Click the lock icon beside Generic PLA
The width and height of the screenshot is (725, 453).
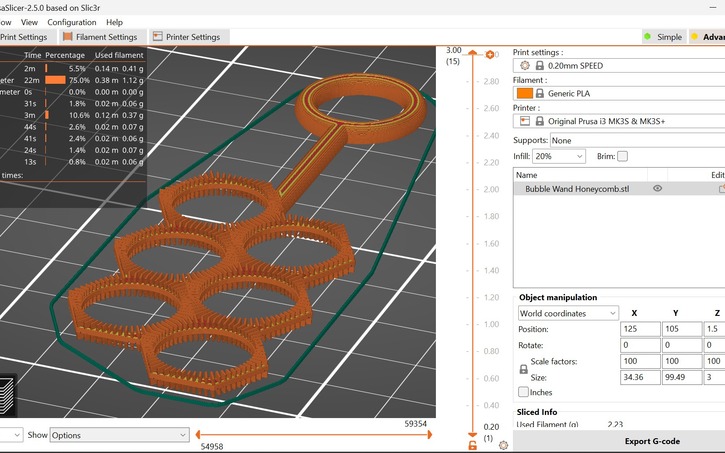pos(540,93)
